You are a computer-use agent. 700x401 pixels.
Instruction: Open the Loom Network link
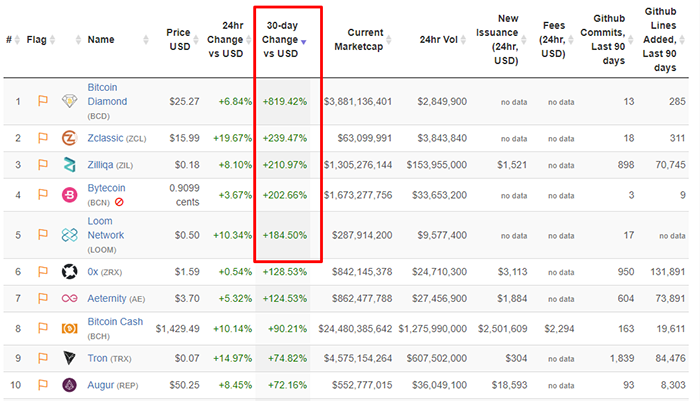106,228
